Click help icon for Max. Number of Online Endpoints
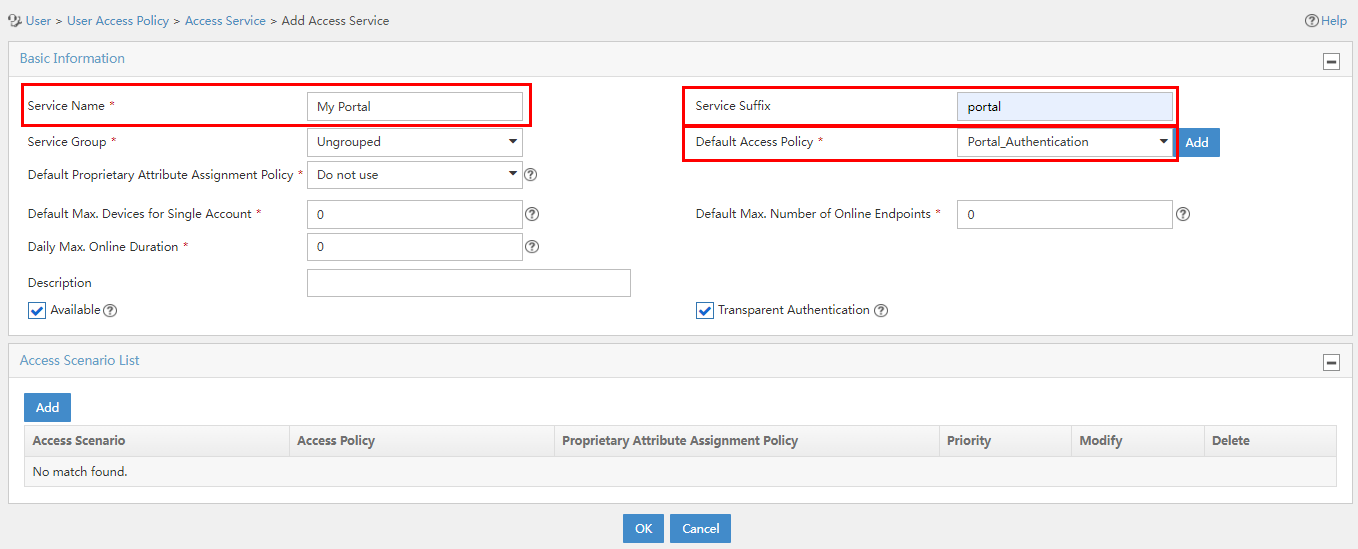1358x549 pixels. point(1182,214)
